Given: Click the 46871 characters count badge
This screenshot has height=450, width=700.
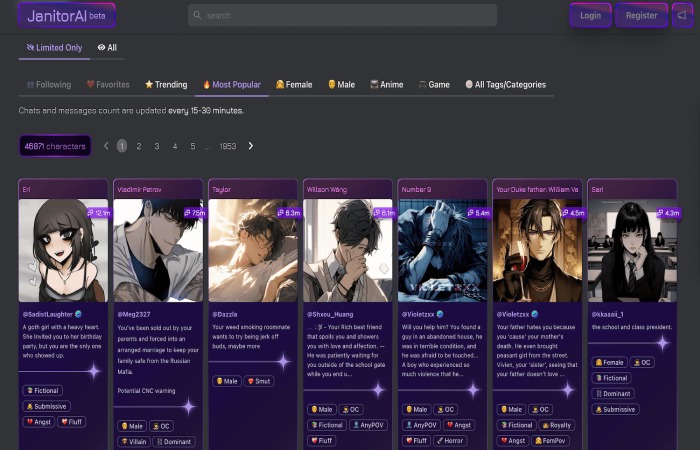Looking at the screenshot, I should pos(55,146).
